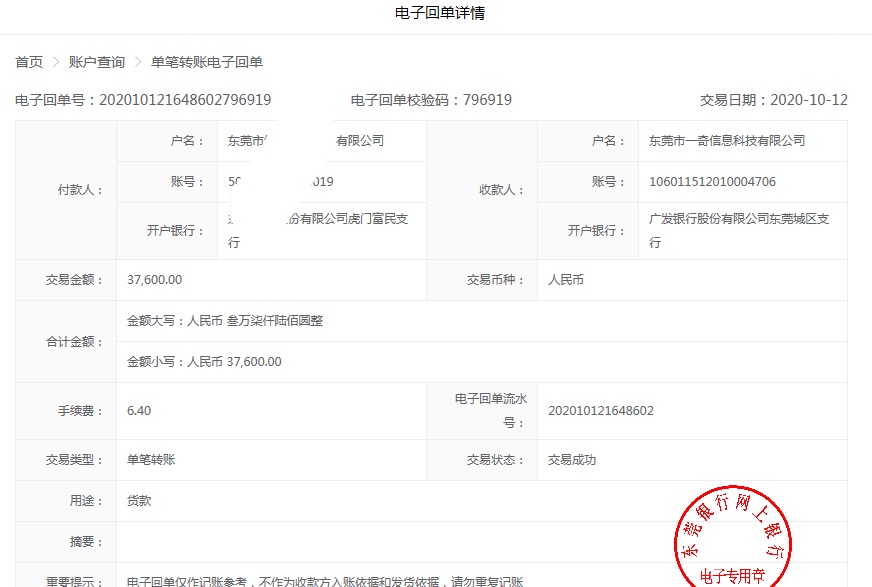Click the breadcrumb chevron after 账户查询
Image resolution: width=872 pixels, height=587 pixels.
coord(138,62)
